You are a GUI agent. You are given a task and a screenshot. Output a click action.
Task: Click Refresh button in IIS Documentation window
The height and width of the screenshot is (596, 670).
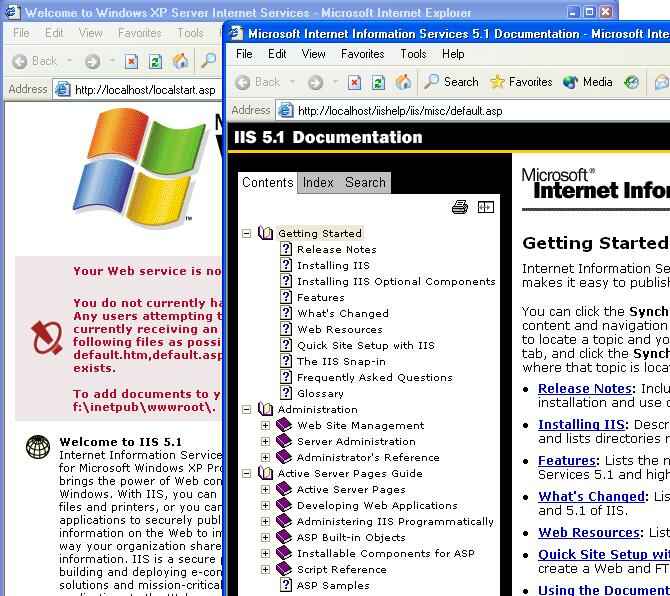[378, 82]
